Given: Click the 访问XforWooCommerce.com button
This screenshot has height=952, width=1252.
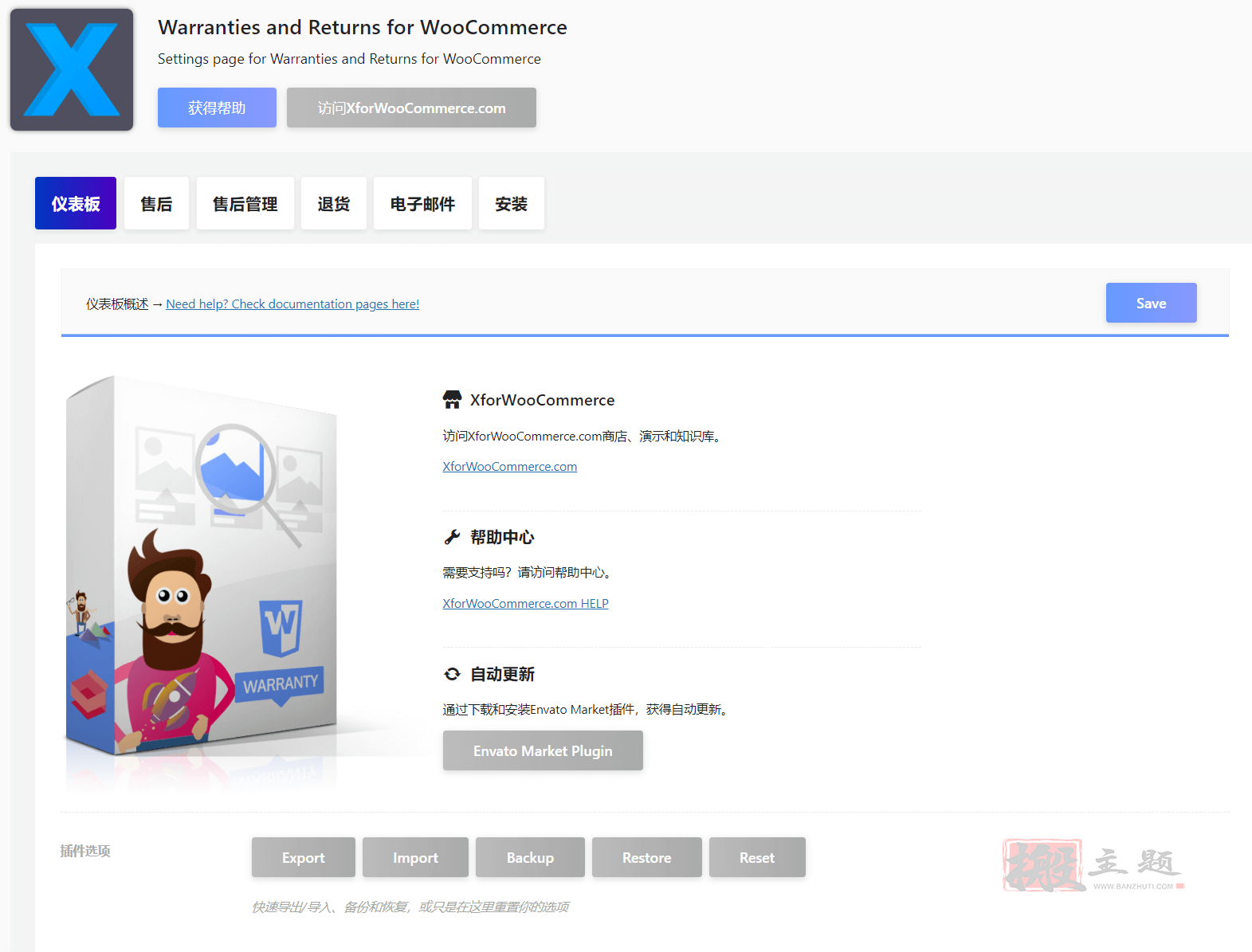Looking at the screenshot, I should point(411,108).
